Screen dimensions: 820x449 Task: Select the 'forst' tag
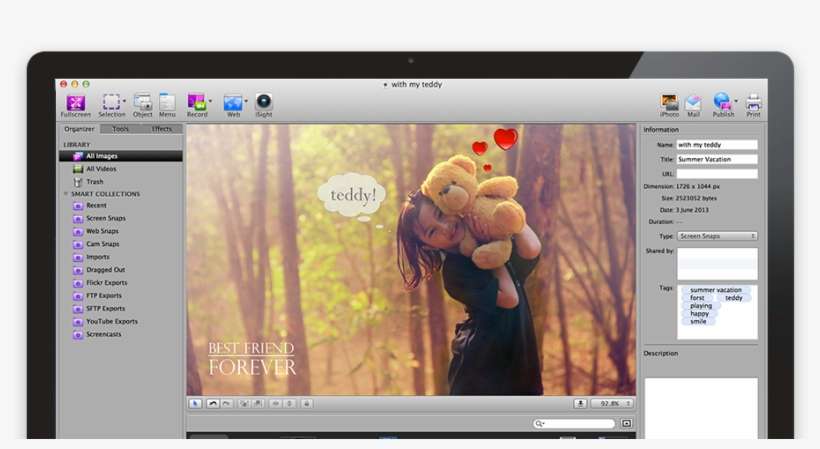pyautogui.click(x=697, y=297)
